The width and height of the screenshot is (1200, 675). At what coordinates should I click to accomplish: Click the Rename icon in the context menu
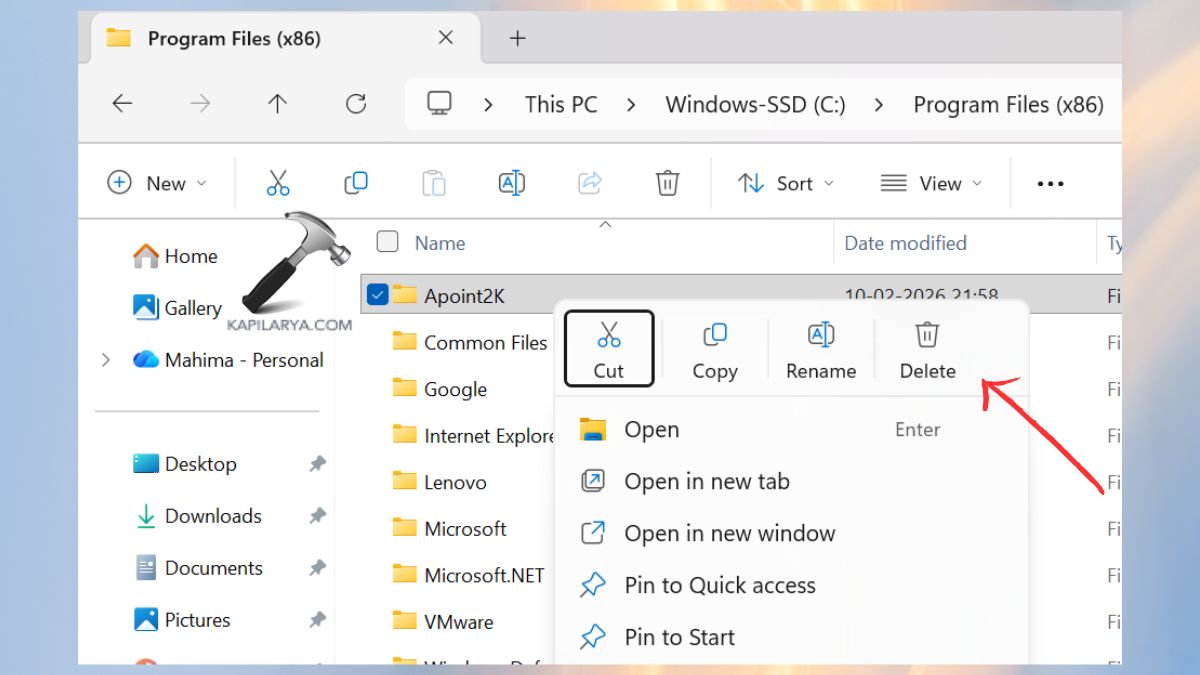[x=820, y=348]
